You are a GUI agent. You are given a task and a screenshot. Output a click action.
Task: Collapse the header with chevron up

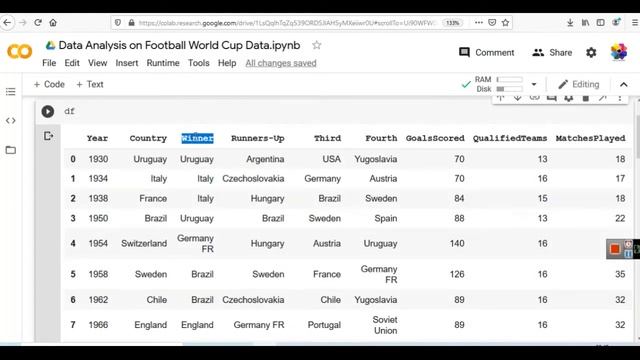pyautogui.click(x=624, y=84)
